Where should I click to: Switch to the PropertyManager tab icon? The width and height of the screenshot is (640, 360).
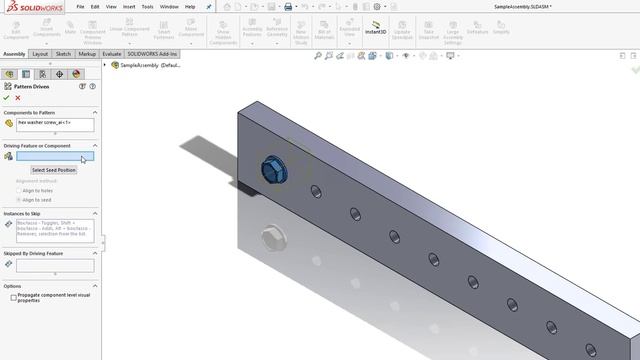point(26,74)
